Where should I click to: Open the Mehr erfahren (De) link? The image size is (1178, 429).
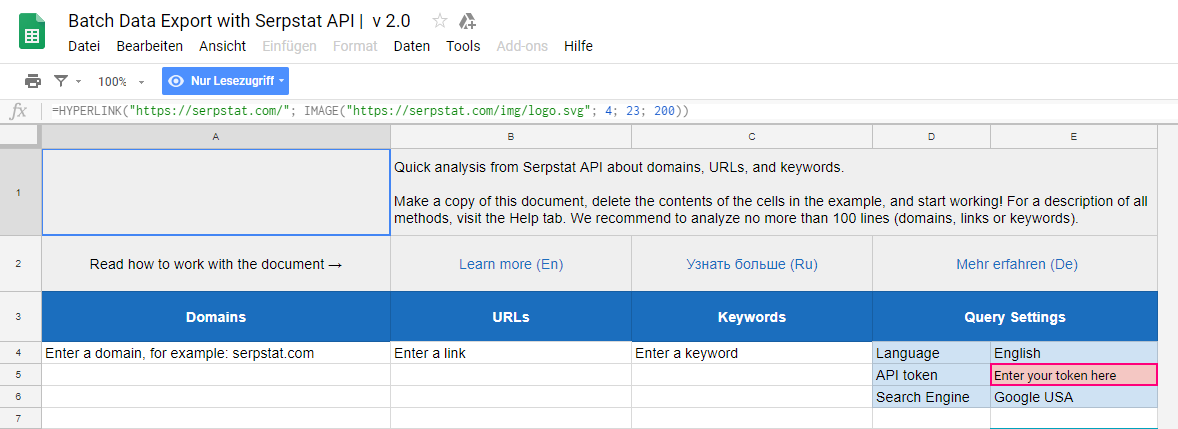coord(1017,264)
